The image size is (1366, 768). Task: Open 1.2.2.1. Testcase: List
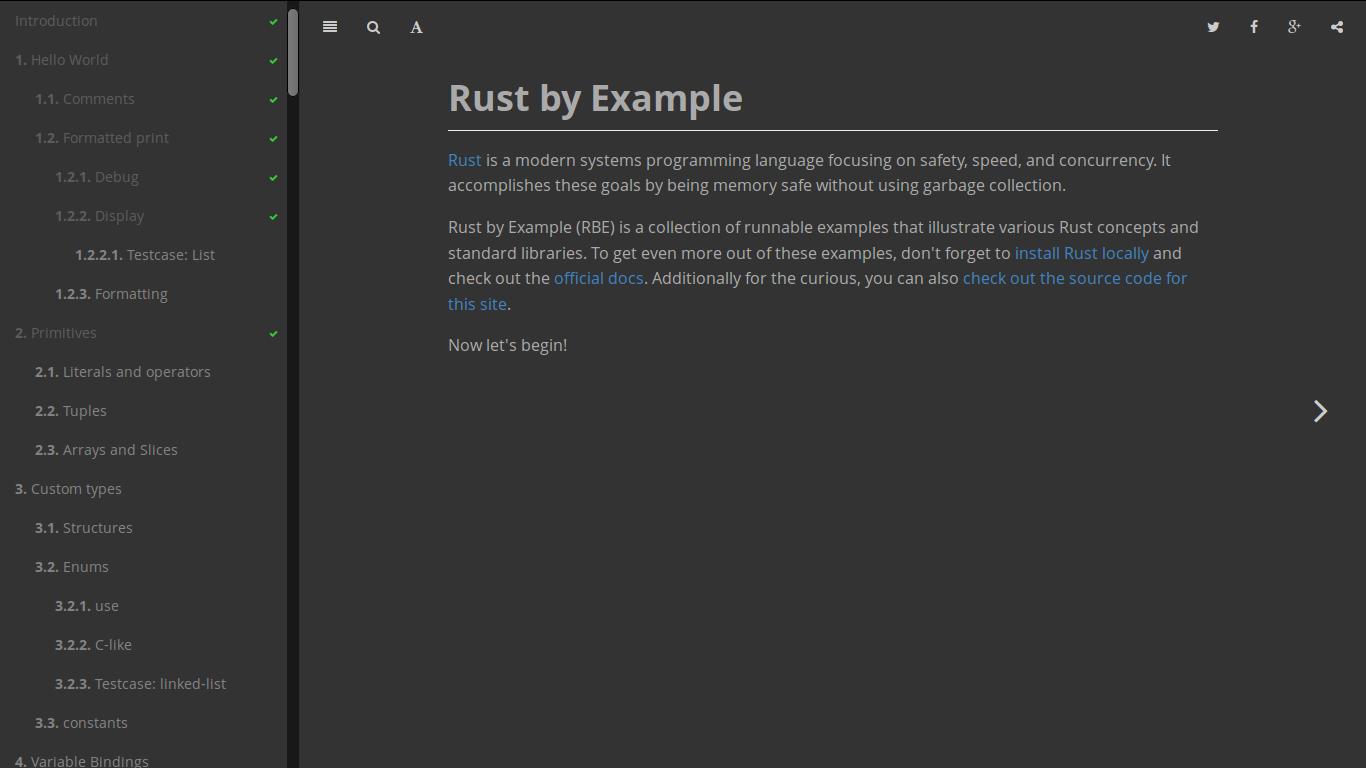pyautogui.click(x=145, y=255)
